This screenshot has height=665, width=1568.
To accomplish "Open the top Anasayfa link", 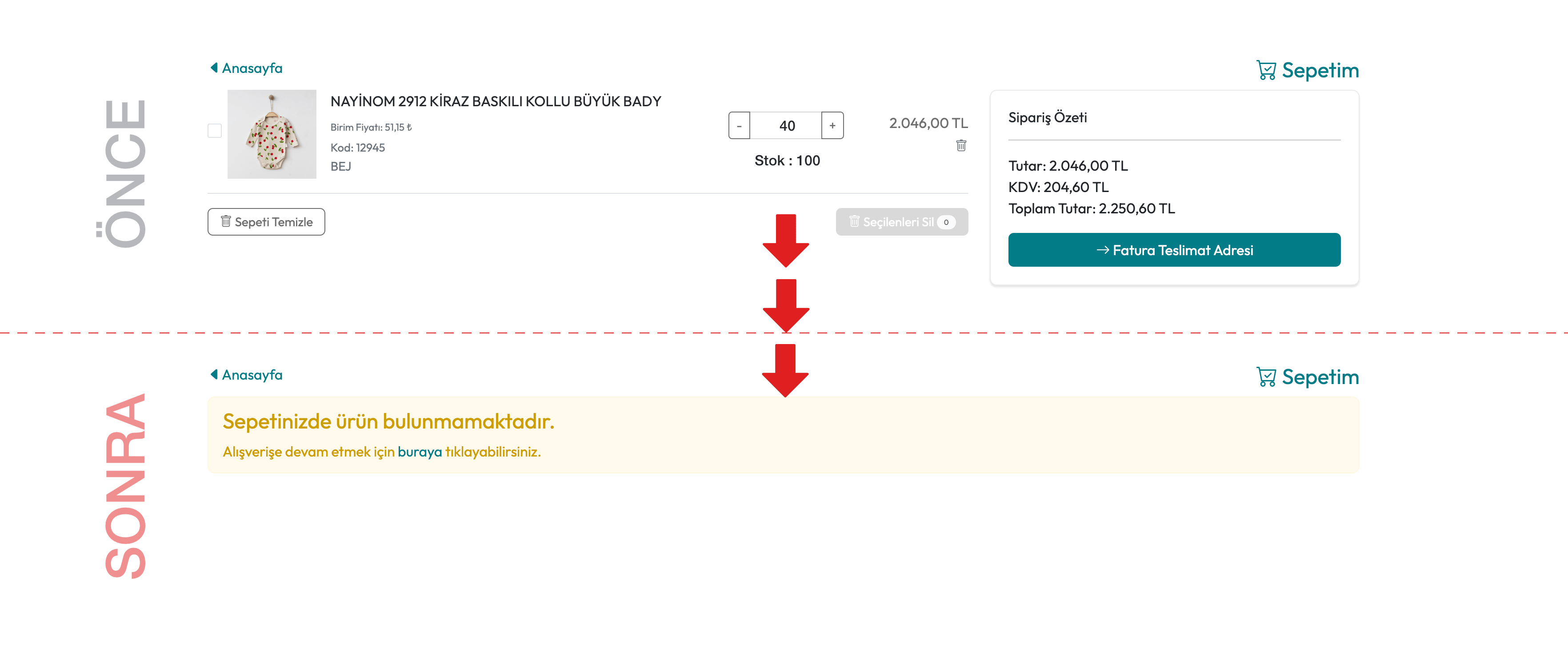I will click(252, 68).
